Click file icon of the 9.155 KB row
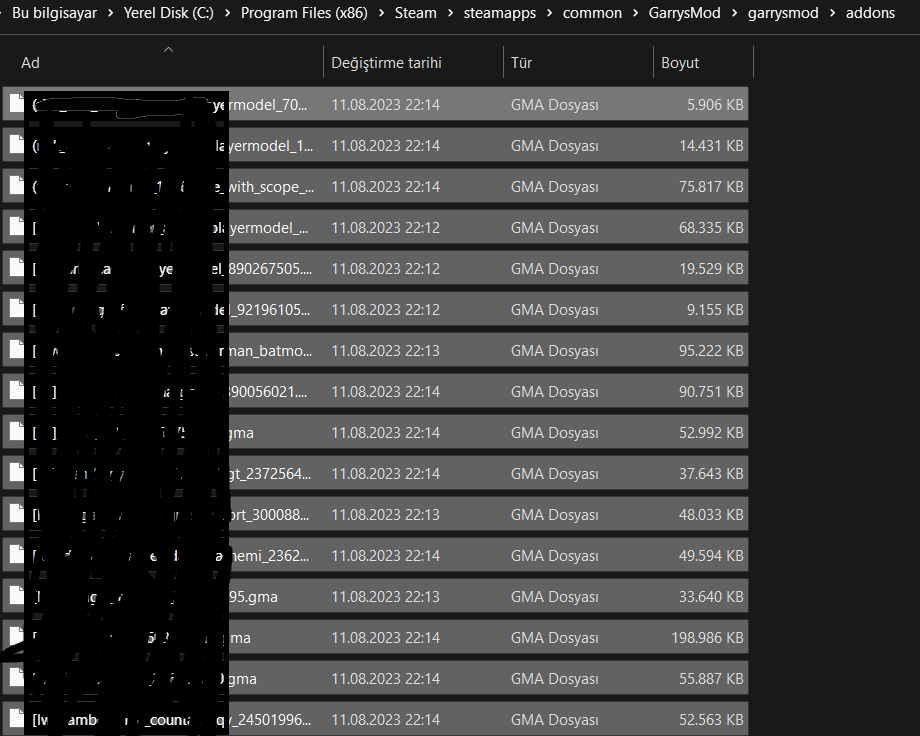920x736 pixels. pos(16,309)
